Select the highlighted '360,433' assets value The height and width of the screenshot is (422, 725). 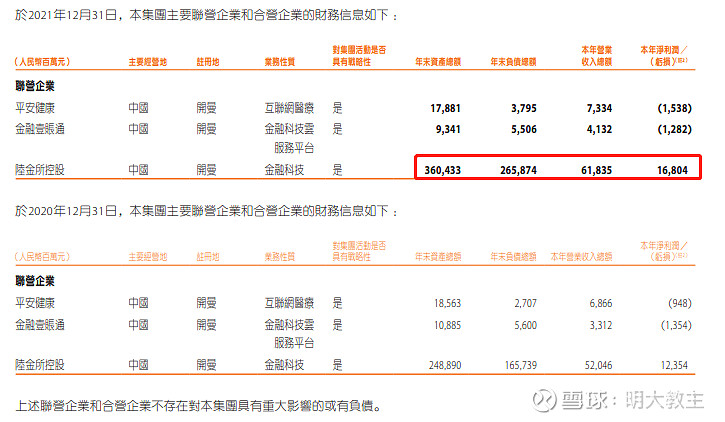(x=442, y=170)
